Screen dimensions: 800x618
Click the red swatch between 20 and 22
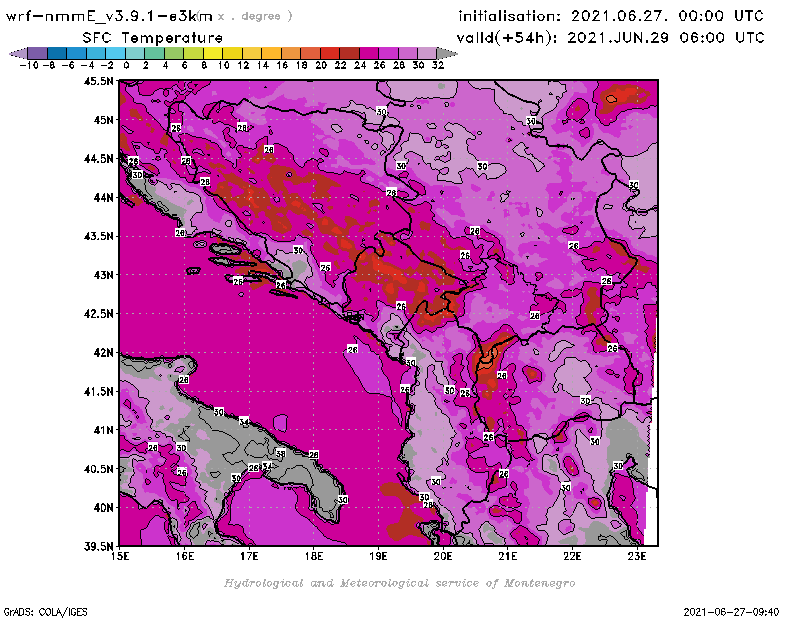pyautogui.click(x=330, y=53)
